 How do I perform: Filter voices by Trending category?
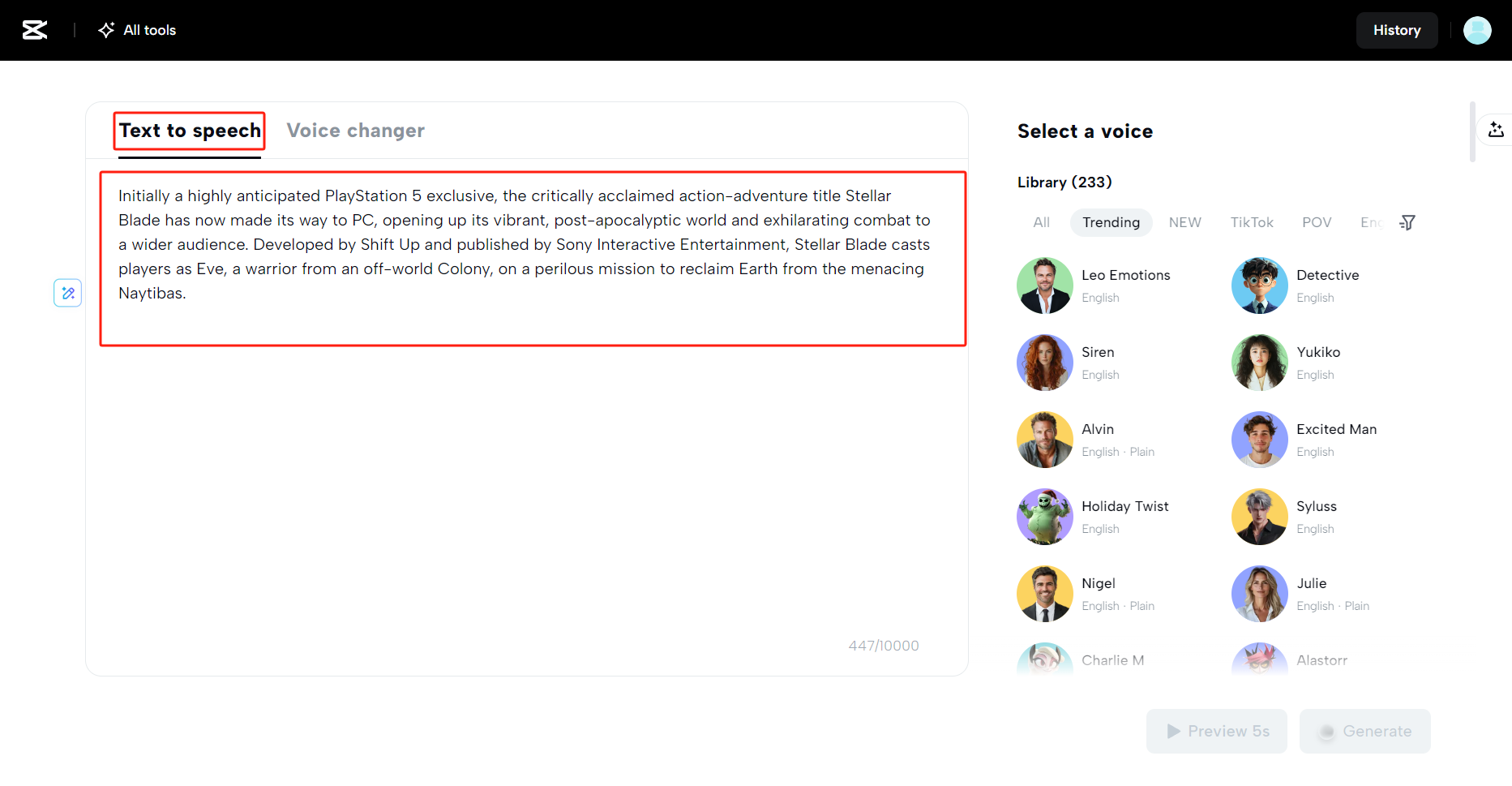pos(1111,222)
